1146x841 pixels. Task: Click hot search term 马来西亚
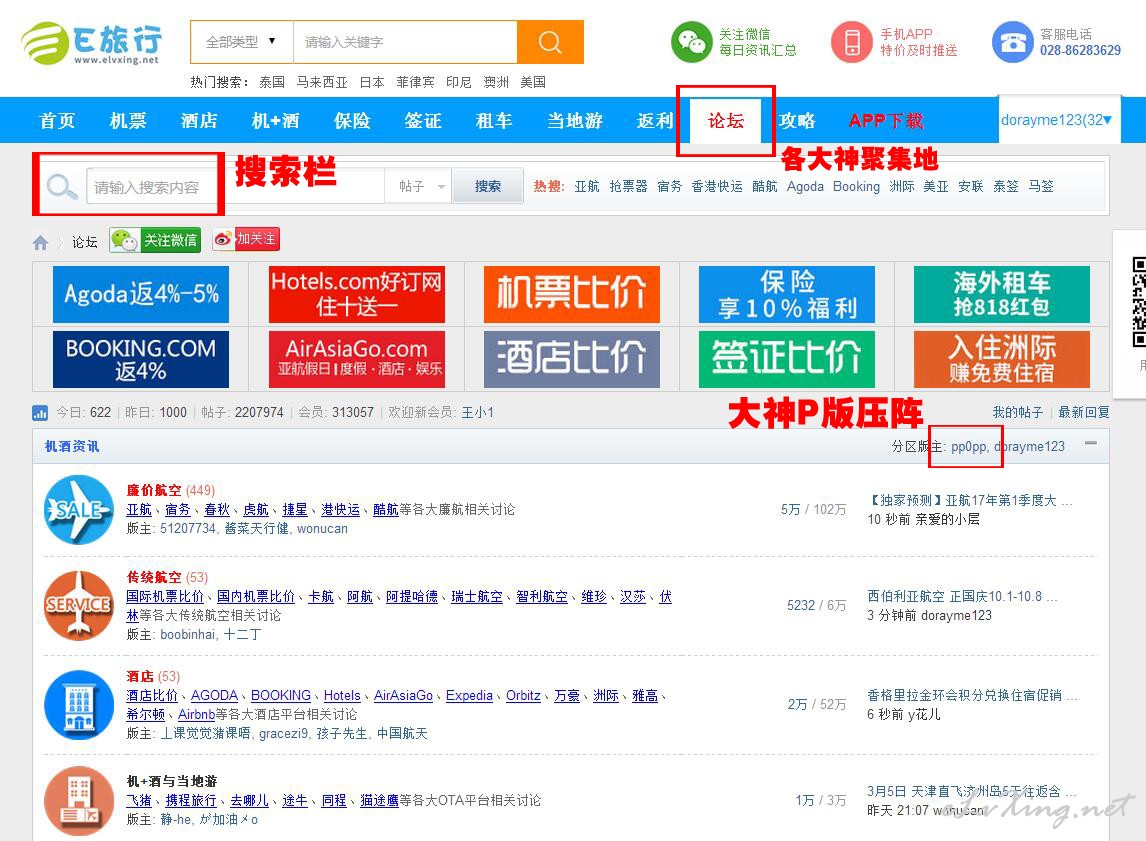coord(322,82)
